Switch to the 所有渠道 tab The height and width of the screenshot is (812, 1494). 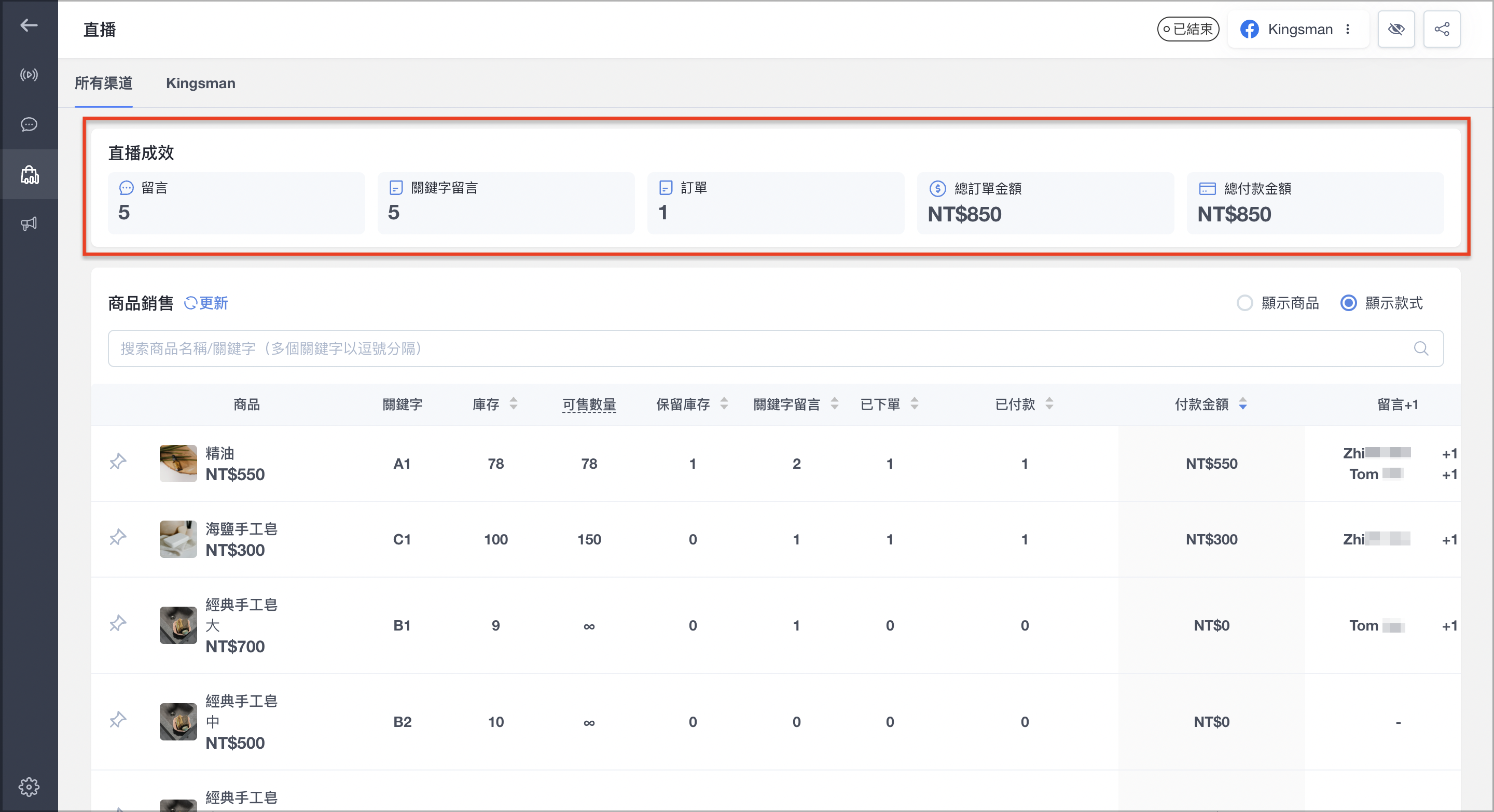coord(104,83)
